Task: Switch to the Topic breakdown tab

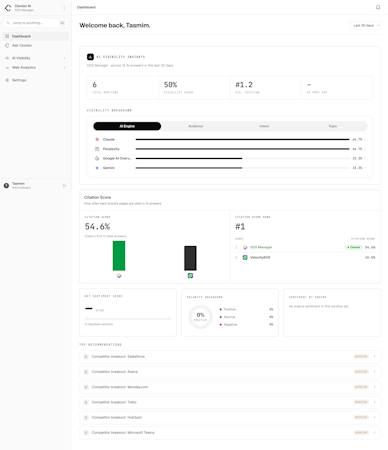Action: (333, 126)
